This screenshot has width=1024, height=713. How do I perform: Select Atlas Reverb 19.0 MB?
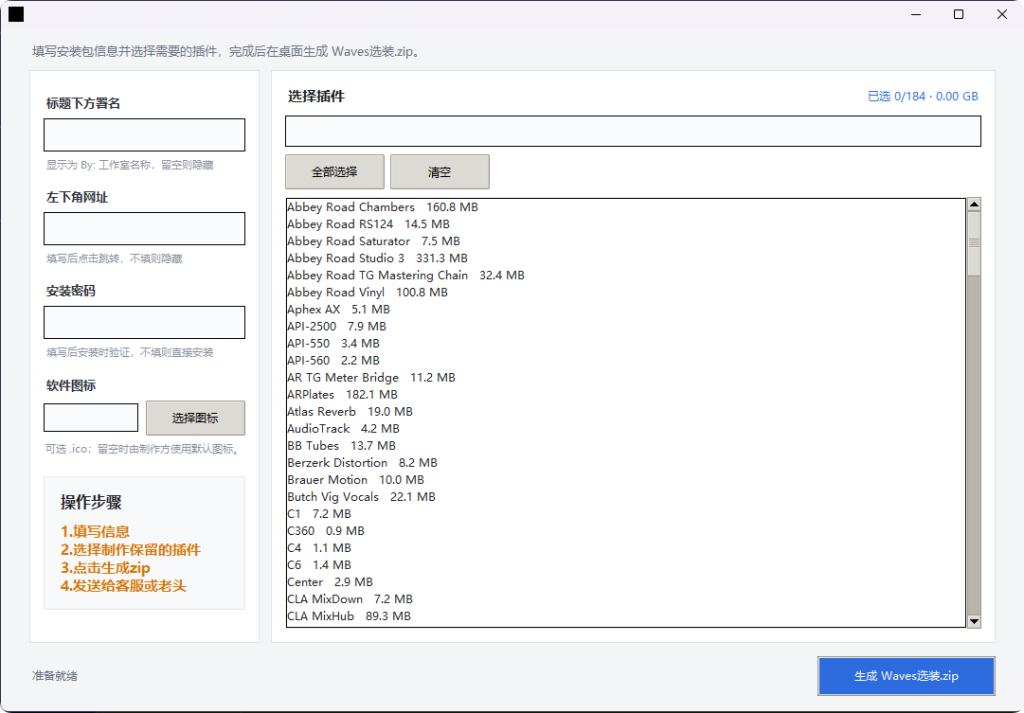coord(626,411)
